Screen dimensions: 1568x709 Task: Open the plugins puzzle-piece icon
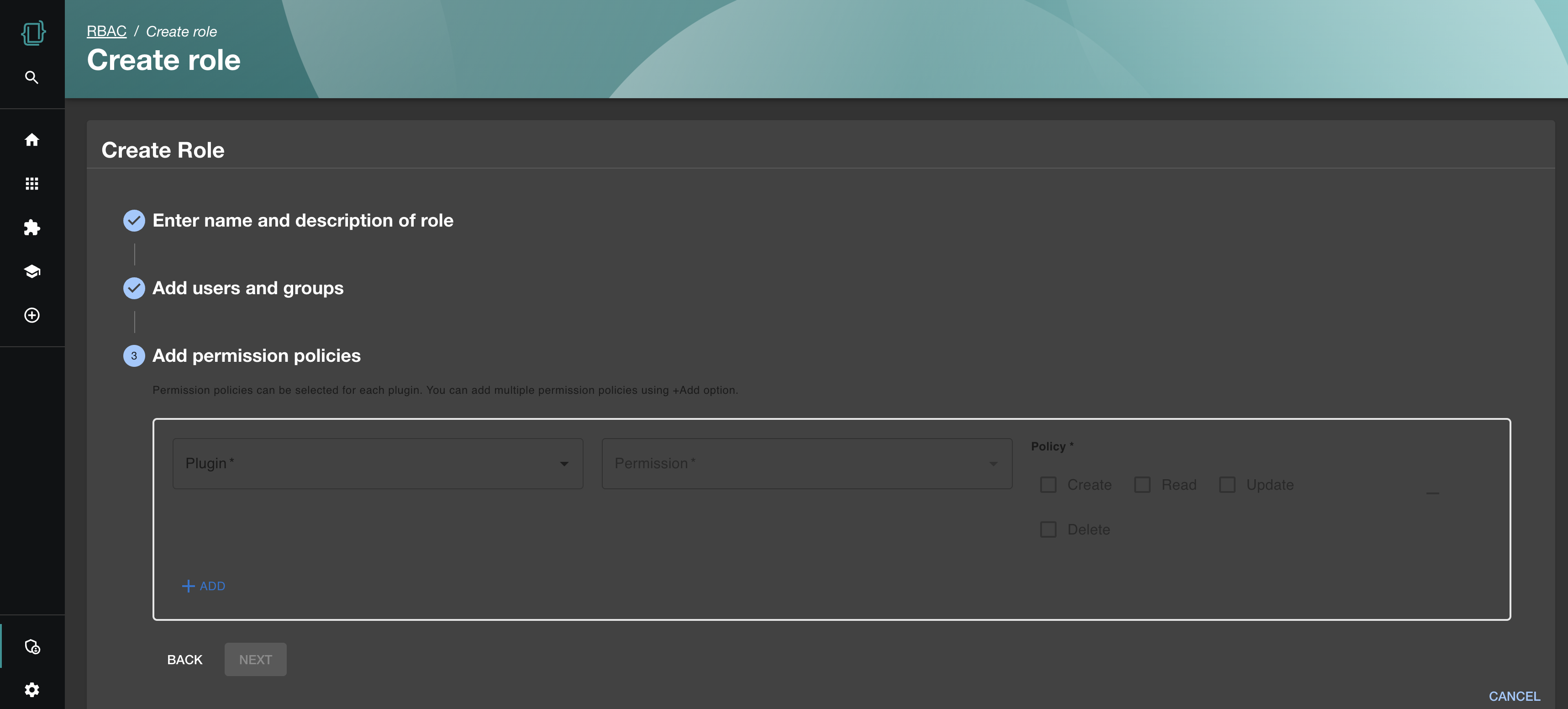(32, 228)
